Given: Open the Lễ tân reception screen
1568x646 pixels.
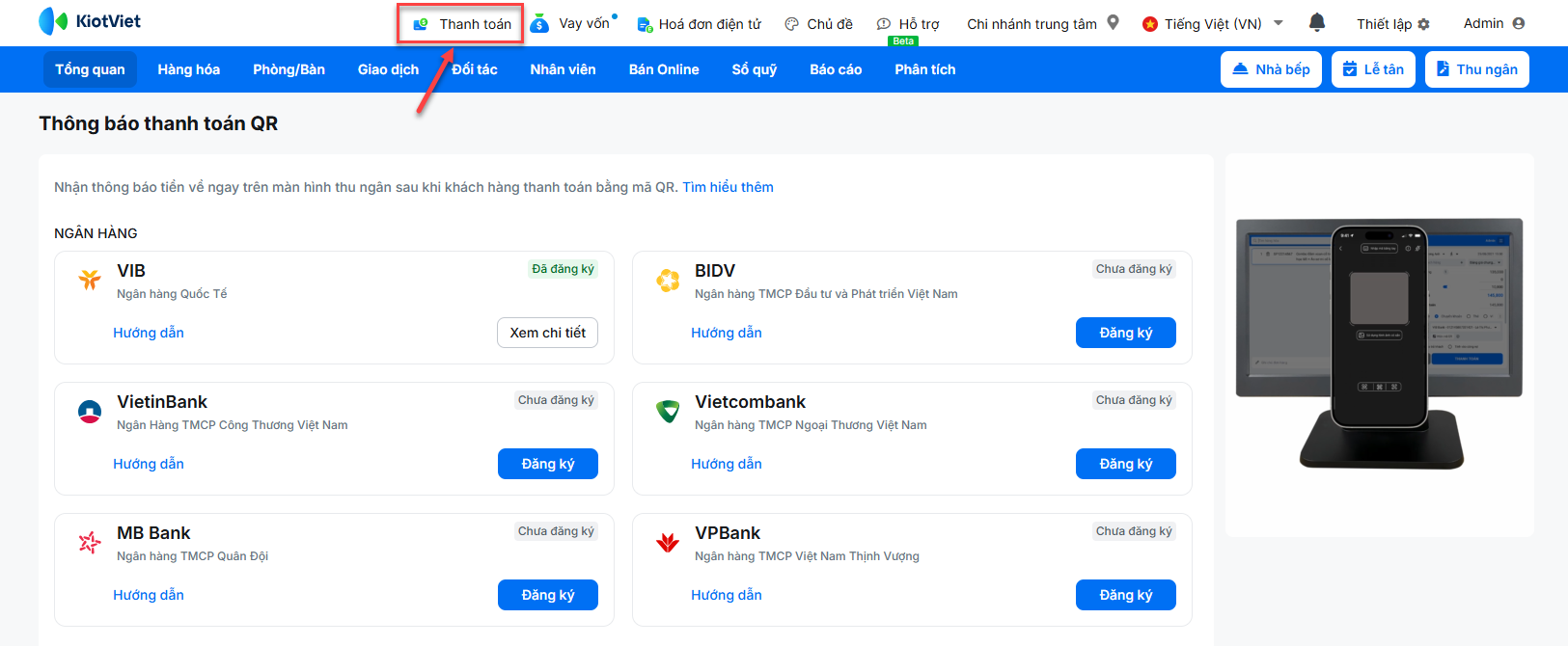Looking at the screenshot, I should coord(1373,69).
